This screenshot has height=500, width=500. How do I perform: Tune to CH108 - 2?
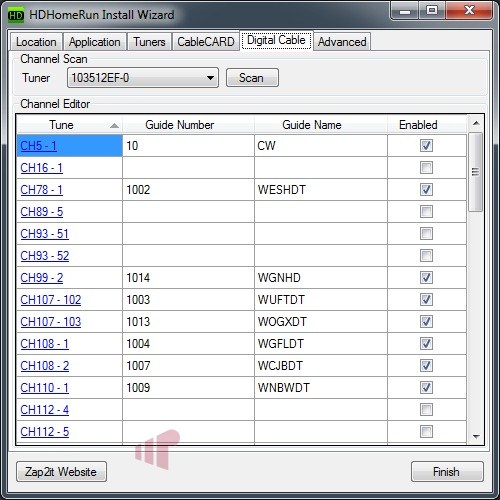(45, 366)
